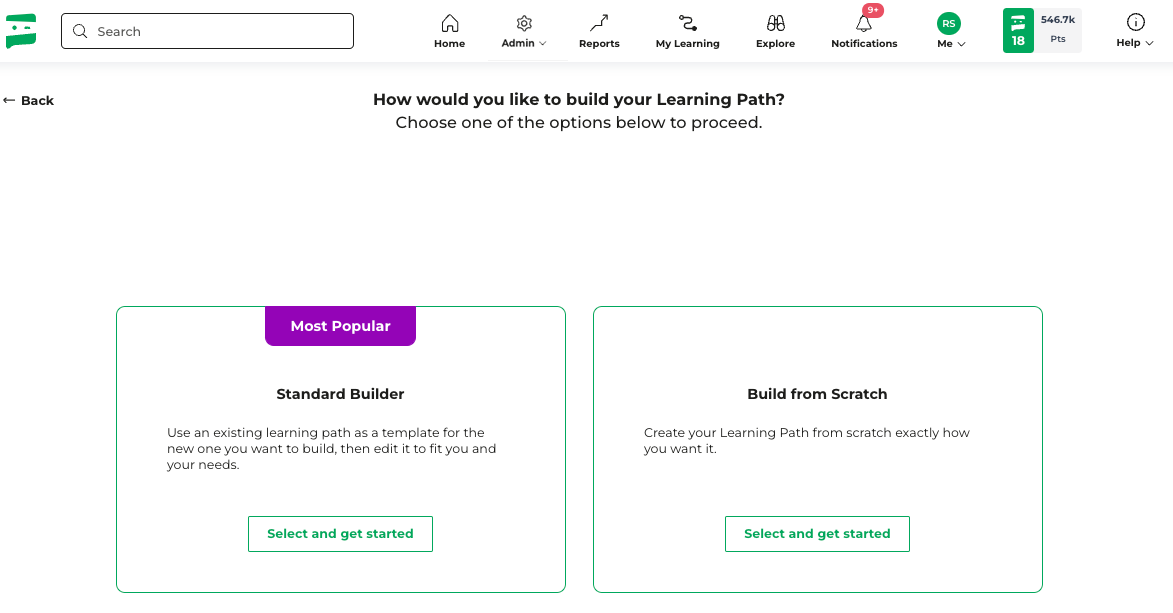The image size is (1173, 613).
Task: Click the Help info icon
Action: click(x=1136, y=22)
